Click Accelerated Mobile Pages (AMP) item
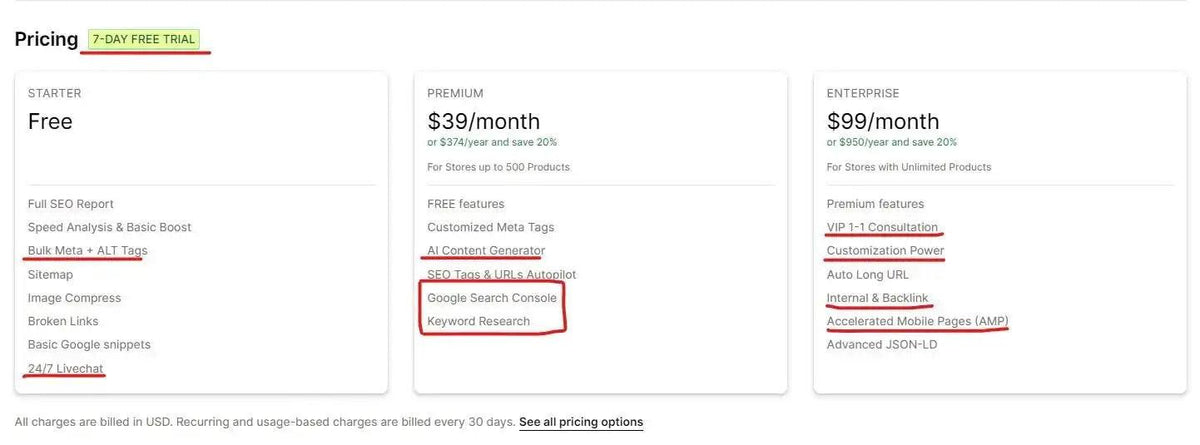Image resolution: width=1200 pixels, height=445 pixels. [x=918, y=321]
